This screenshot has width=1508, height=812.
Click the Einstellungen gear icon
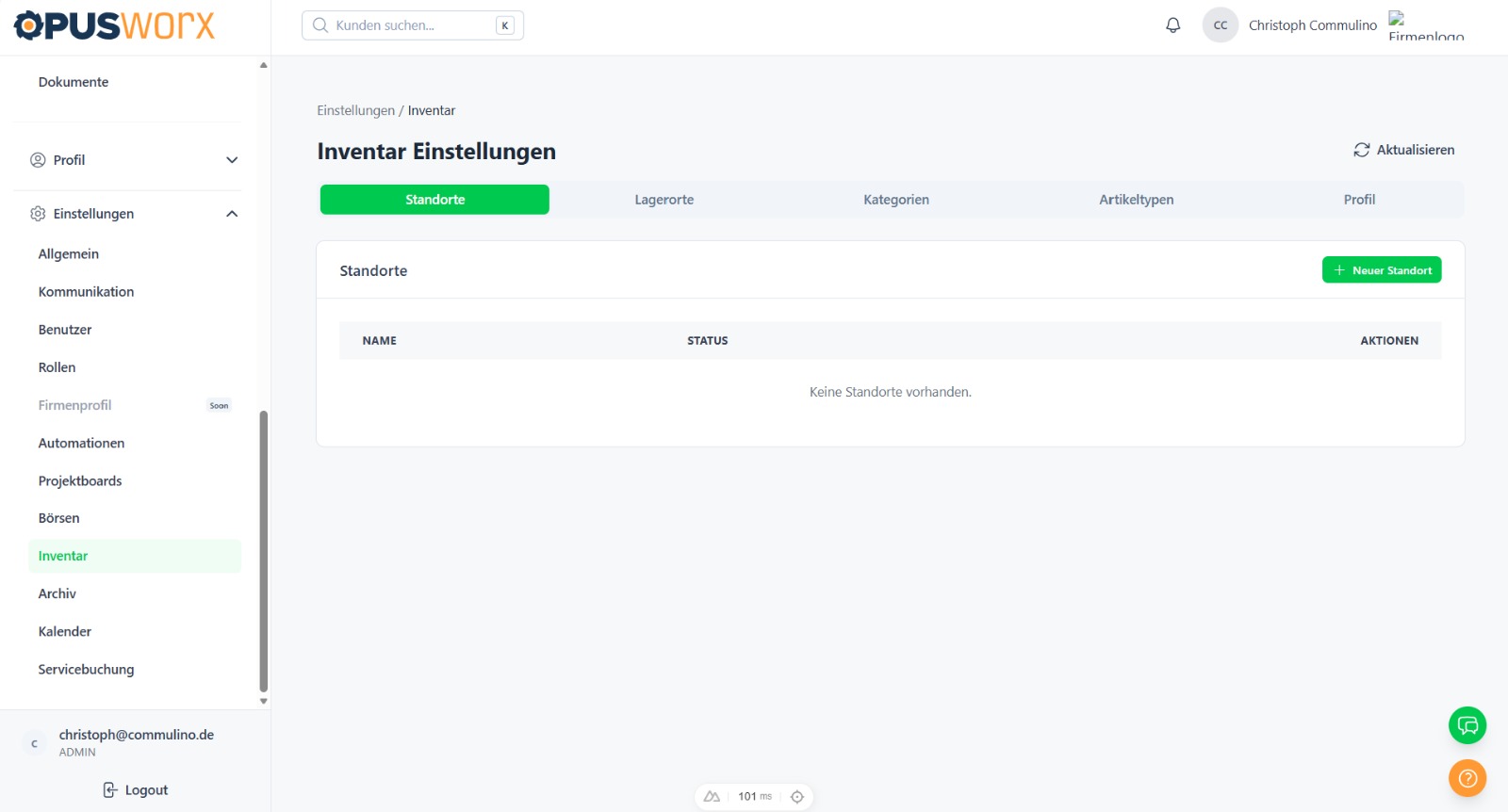click(x=38, y=214)
